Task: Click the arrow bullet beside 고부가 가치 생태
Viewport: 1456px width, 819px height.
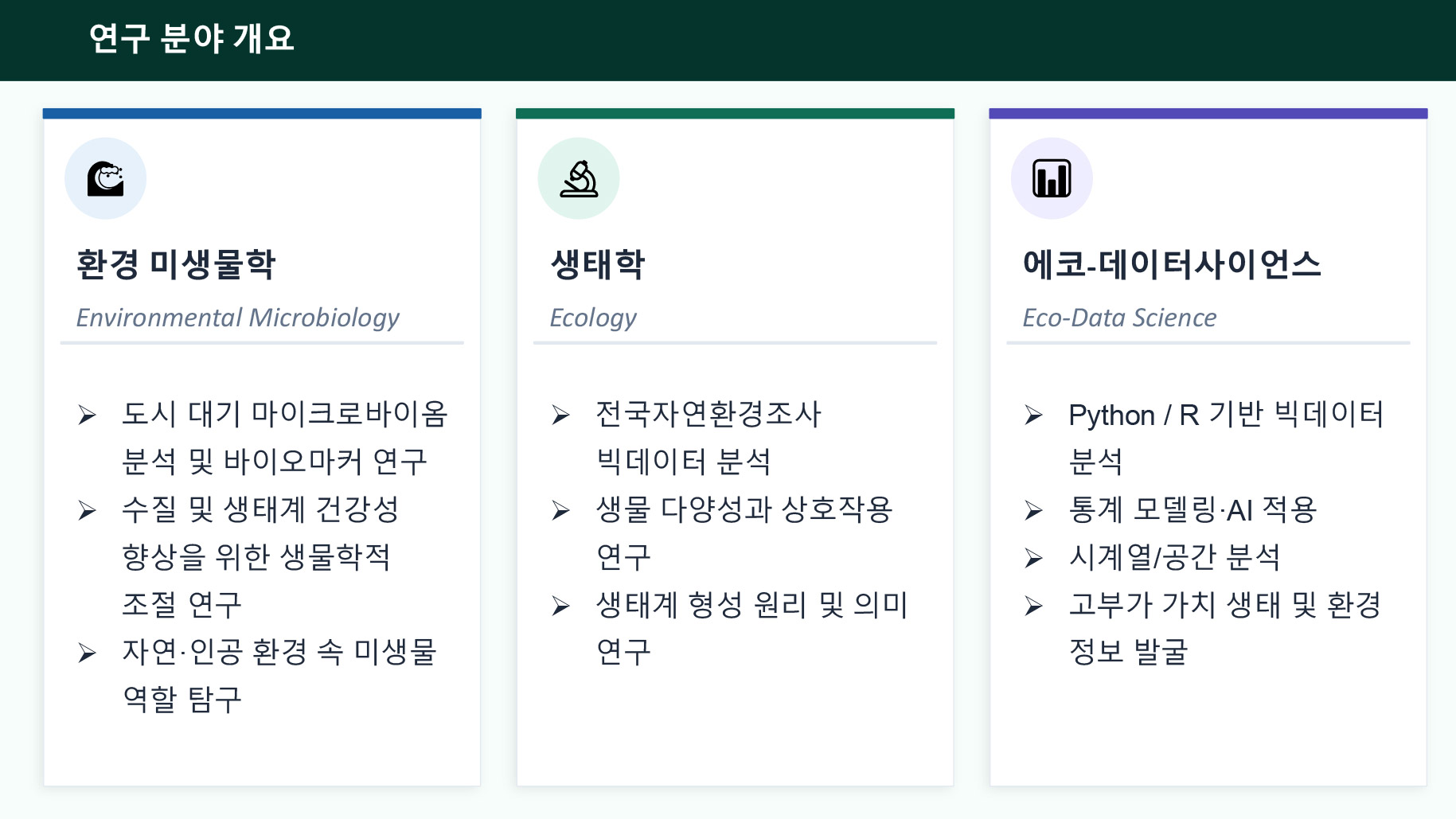Action: click(x=1033, y=606)
